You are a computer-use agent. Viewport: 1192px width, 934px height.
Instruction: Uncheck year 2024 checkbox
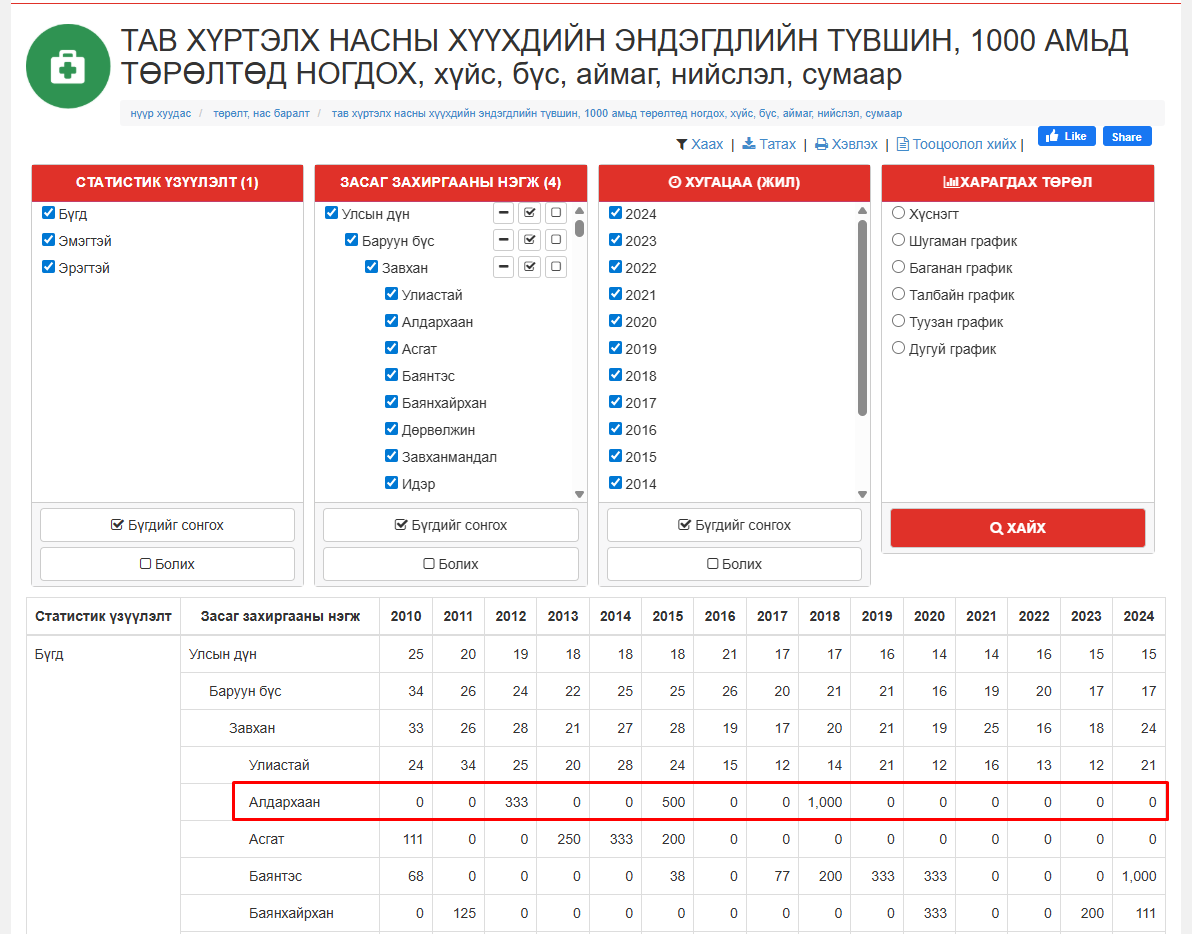click(x=616, y=213)
